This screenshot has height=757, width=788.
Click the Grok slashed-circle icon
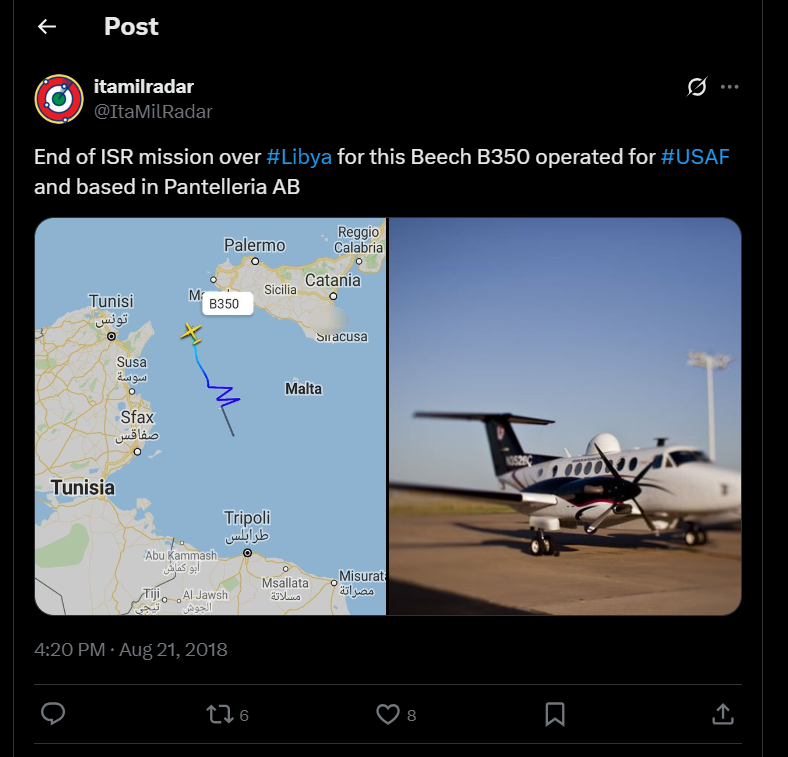tap(697, 87)
